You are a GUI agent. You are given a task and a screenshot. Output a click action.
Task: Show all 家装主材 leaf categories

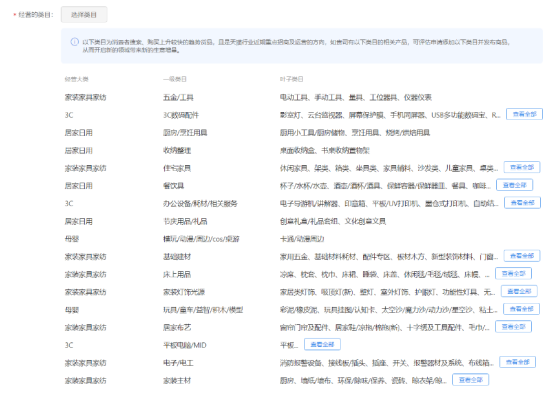click(x=470, y=380)
